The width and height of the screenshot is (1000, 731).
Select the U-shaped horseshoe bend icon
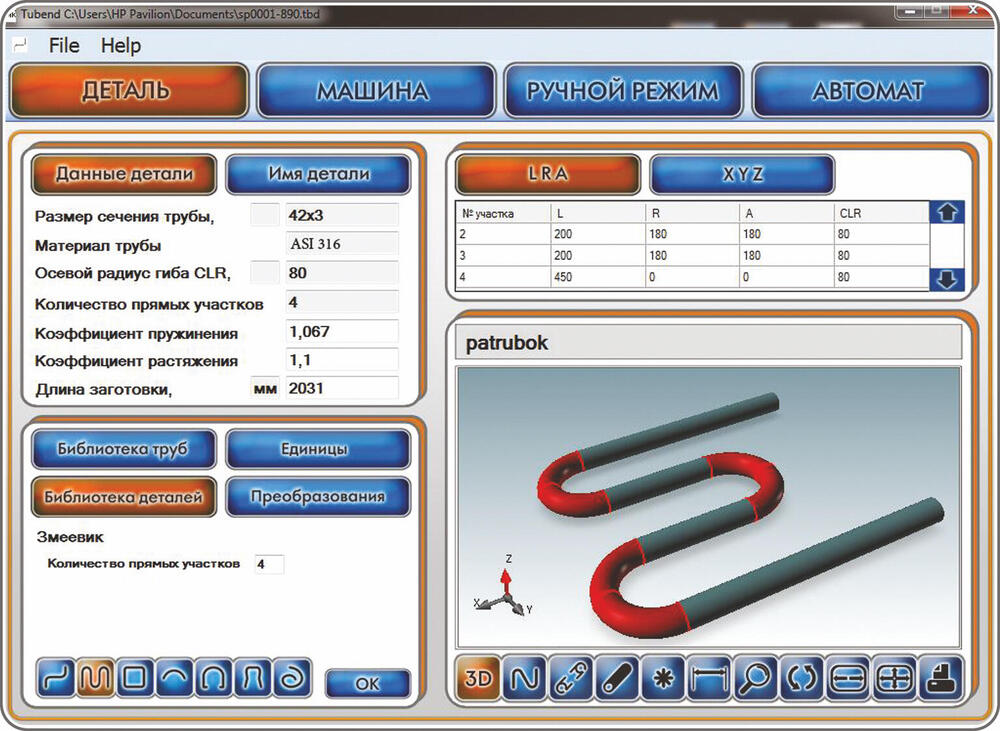coord(214,679)
